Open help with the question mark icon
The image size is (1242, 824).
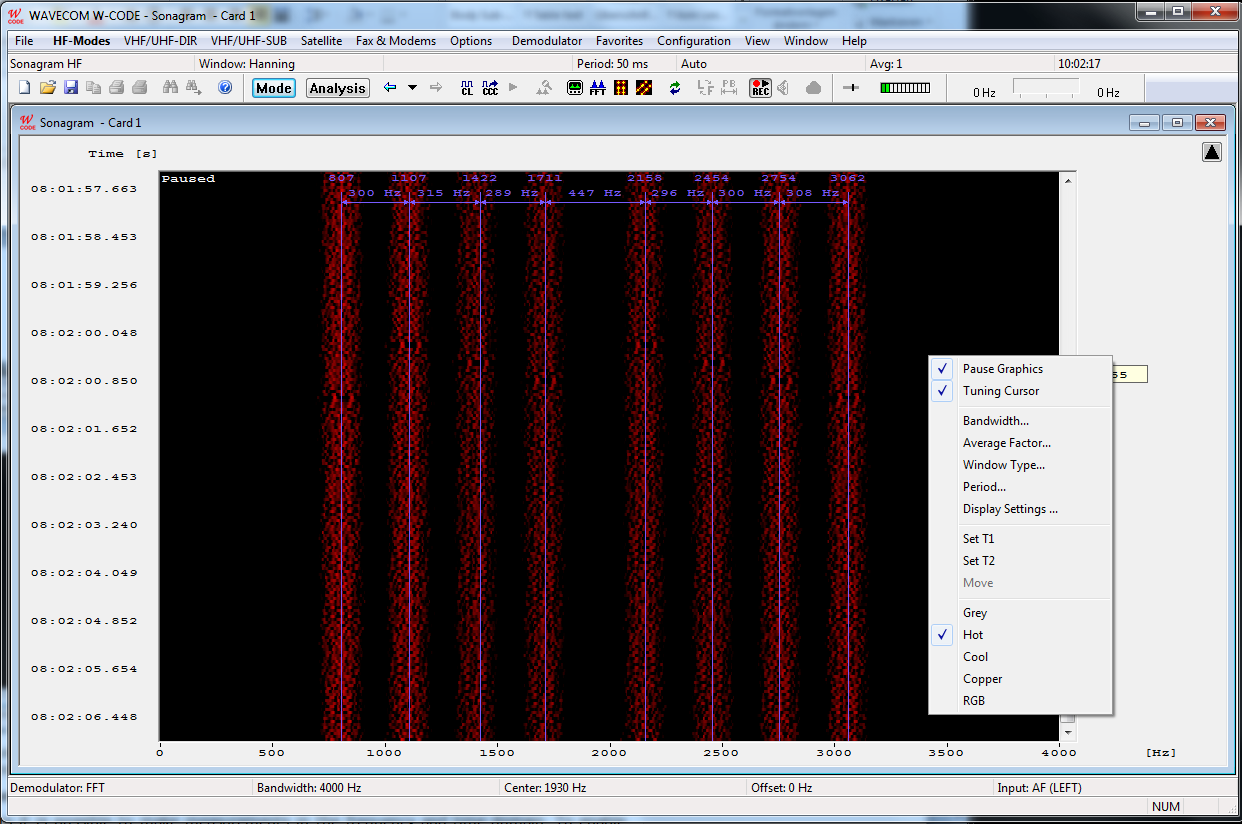point(225,88)
